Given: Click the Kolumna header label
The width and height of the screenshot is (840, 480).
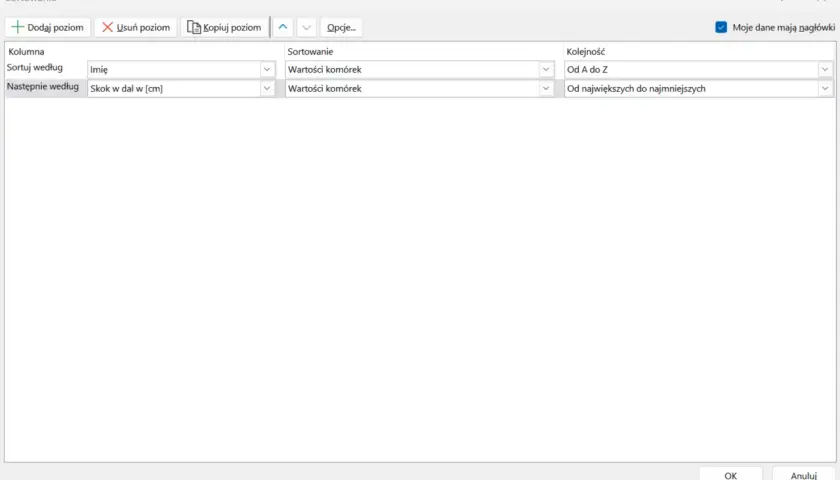Looking at the screenshot, I should tap(26, 51).
